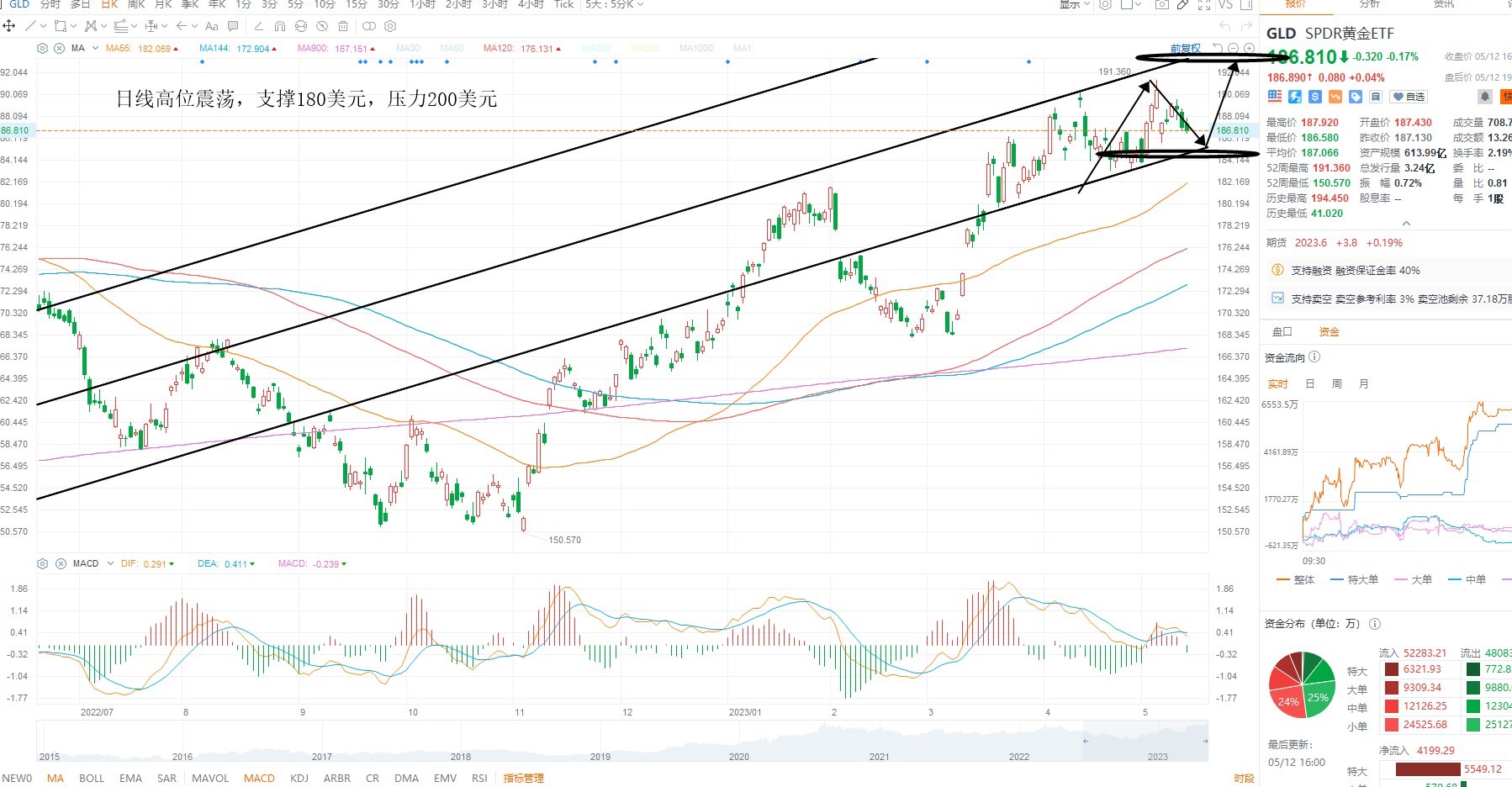This screenshot has width=1512, height=787.
Task: Open the 5天:5分K period dropdown
Action: (x=615, y=4)
